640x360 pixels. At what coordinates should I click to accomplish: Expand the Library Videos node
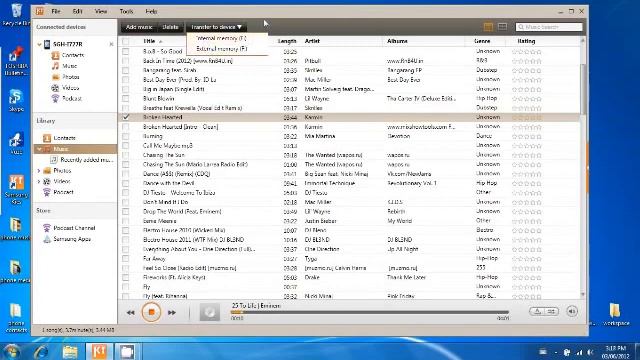click(39, 181)
